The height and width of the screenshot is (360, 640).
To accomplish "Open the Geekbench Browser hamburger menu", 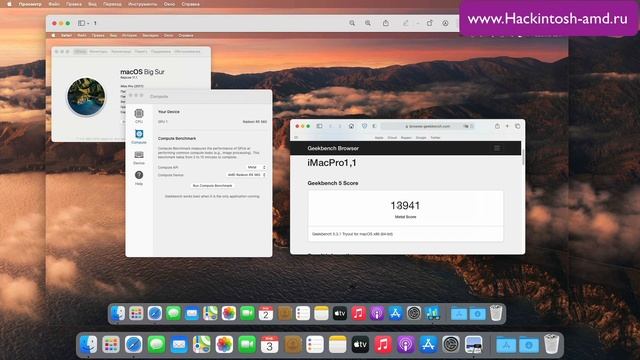I will (497, 148).
